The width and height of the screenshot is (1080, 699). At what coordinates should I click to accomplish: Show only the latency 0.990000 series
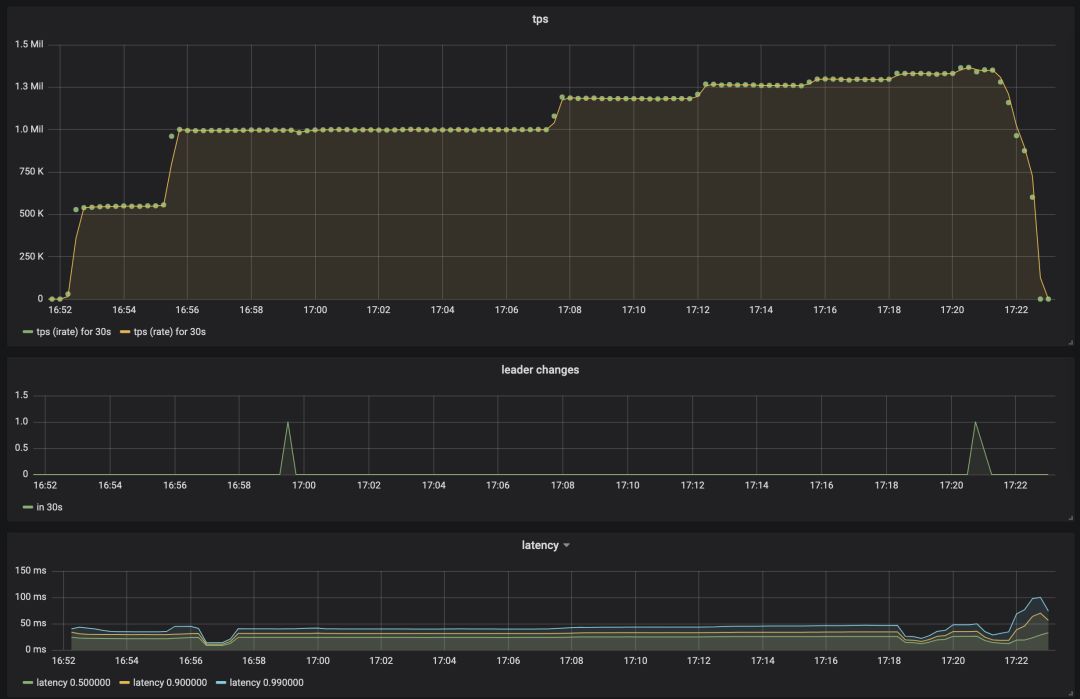click(266, 682)
